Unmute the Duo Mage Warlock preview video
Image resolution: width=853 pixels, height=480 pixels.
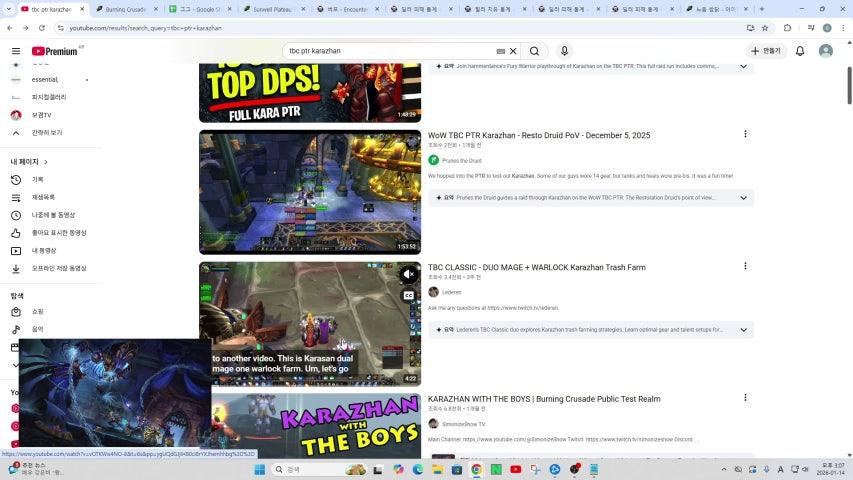[409, 273]
